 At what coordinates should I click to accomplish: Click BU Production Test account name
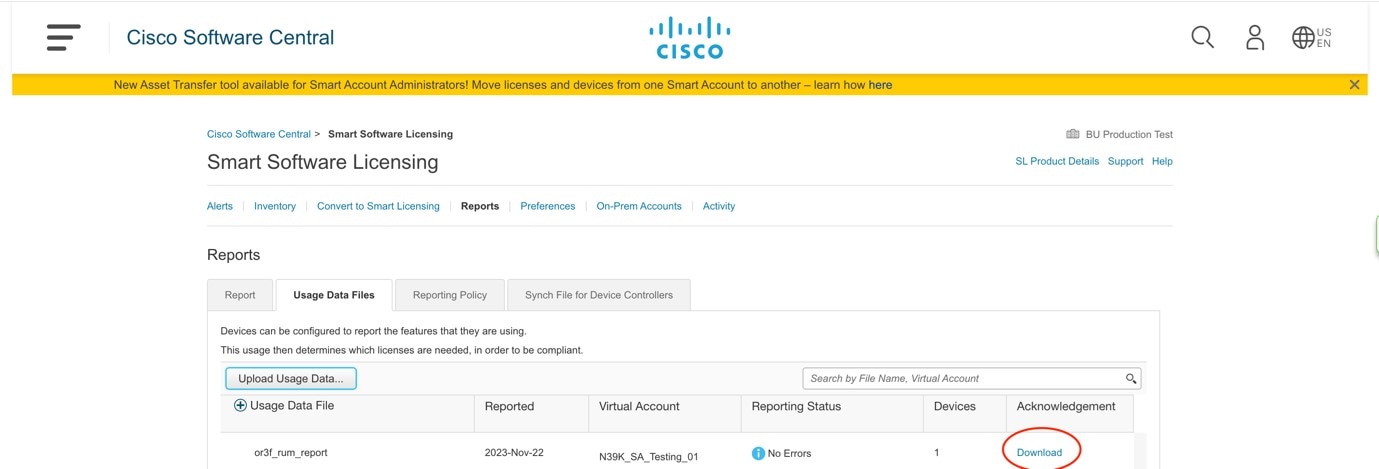(1129, 134)
